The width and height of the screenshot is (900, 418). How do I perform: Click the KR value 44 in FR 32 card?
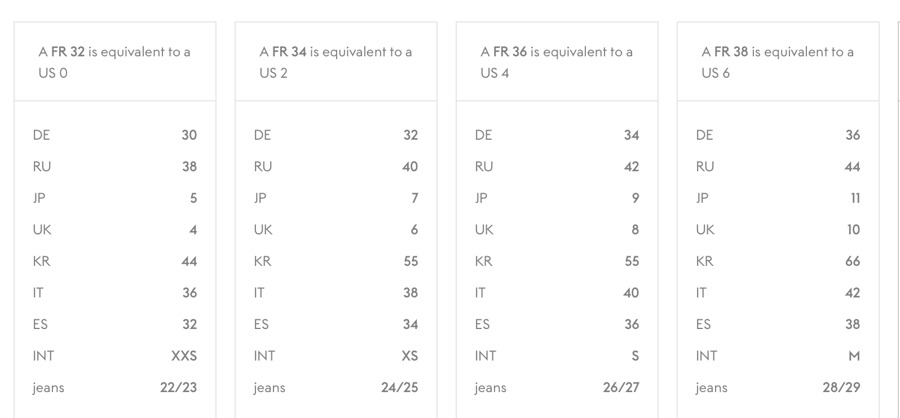tap(189, 262)
